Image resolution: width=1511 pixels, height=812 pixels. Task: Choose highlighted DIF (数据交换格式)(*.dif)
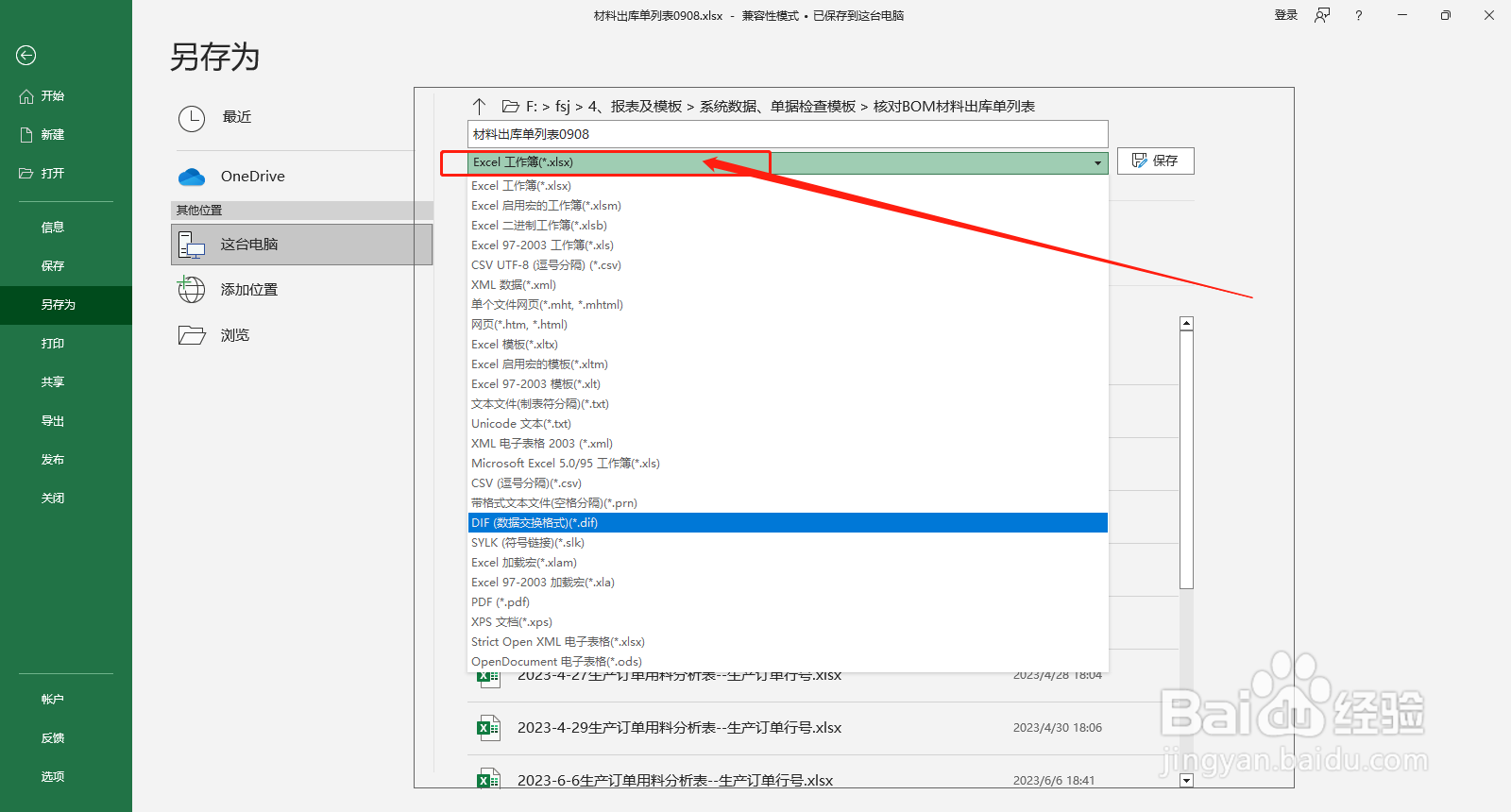tap(788, 523)
